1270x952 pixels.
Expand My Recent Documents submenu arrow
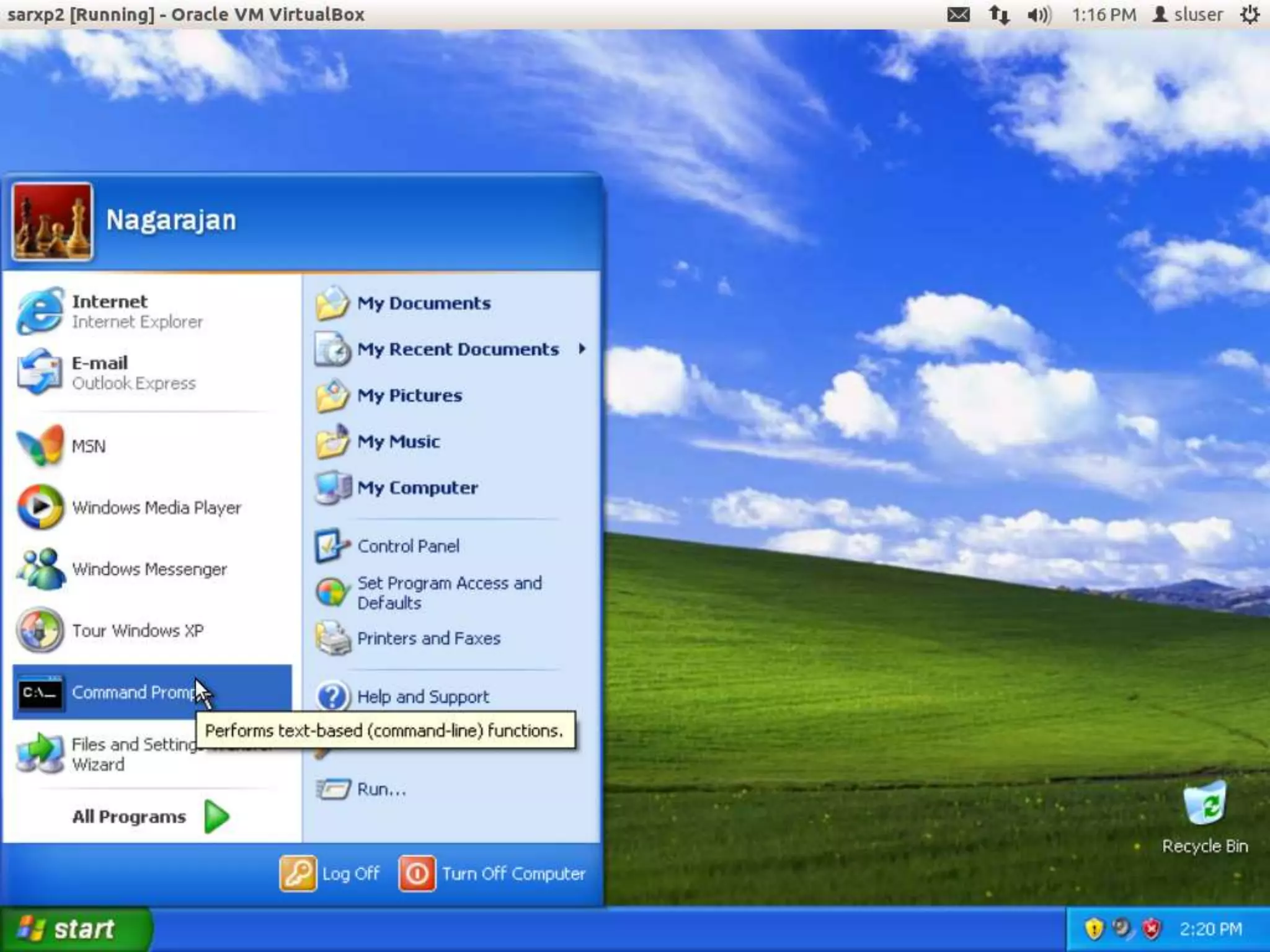(x=582, y=348)
